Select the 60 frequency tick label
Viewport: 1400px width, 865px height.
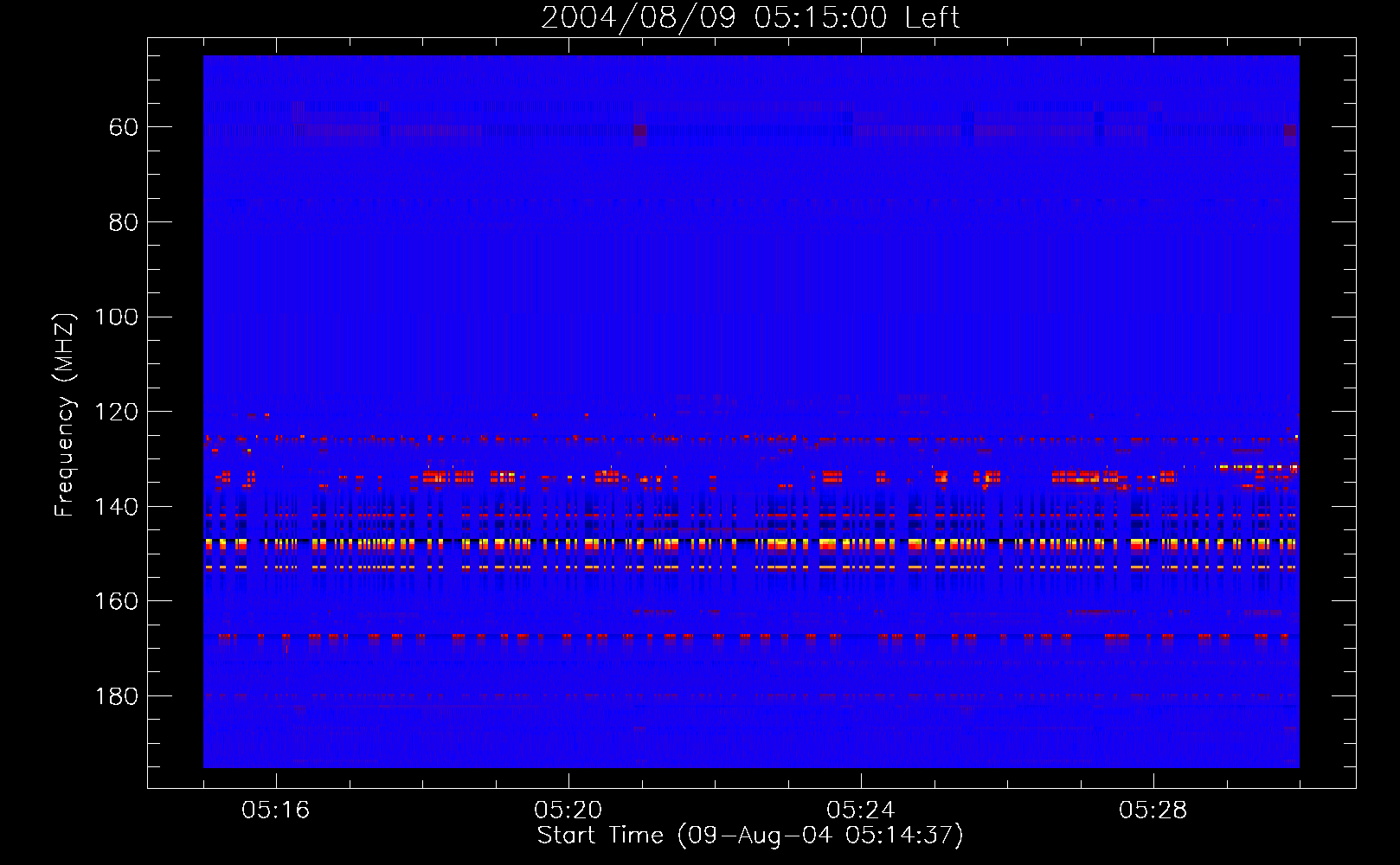(124, 127)
